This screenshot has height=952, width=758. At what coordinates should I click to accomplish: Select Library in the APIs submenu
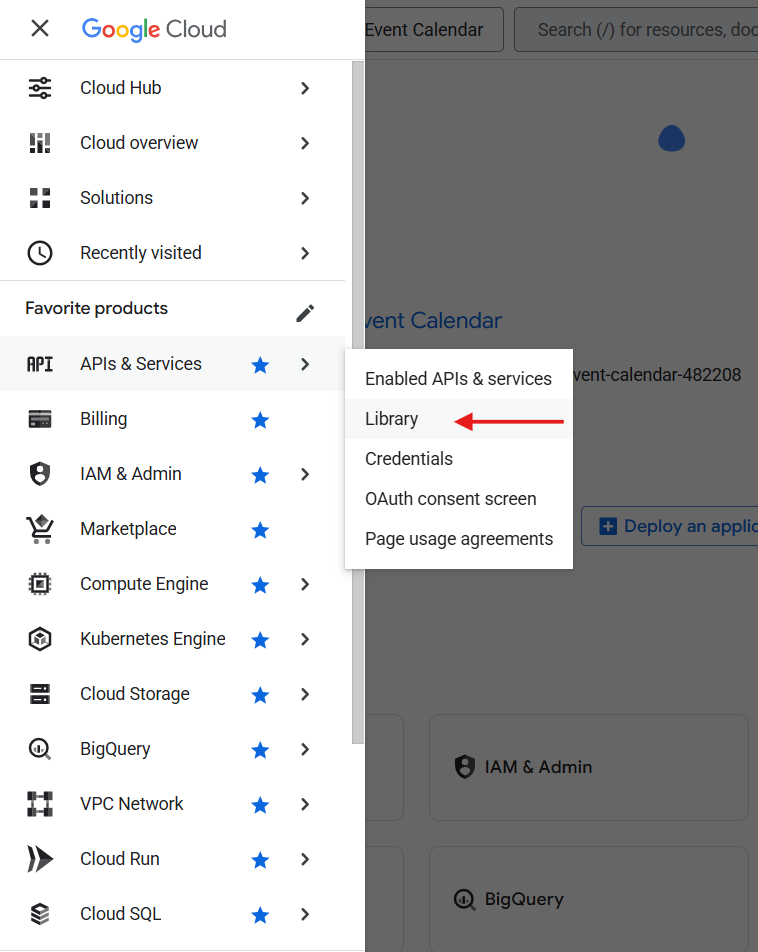pos(391,418)
